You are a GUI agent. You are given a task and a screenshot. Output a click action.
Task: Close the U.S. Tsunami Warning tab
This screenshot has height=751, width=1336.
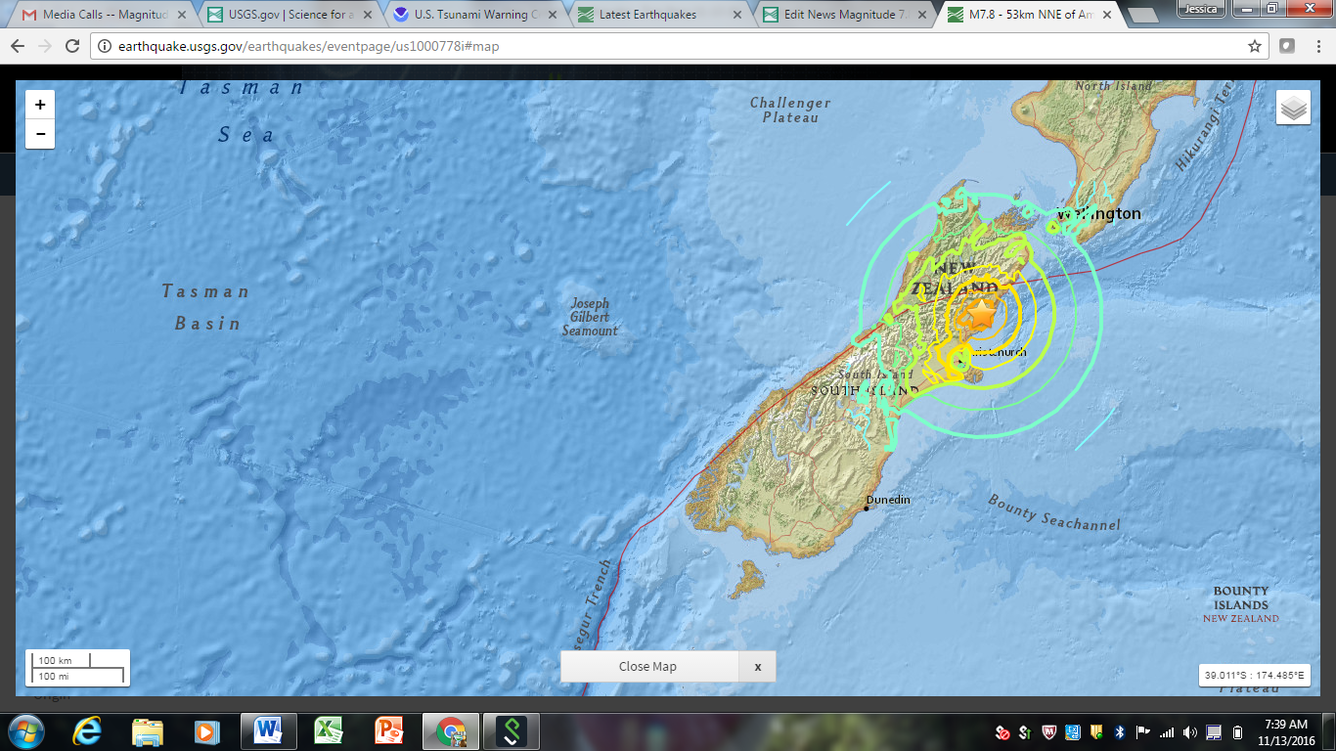tap(553, 15)
